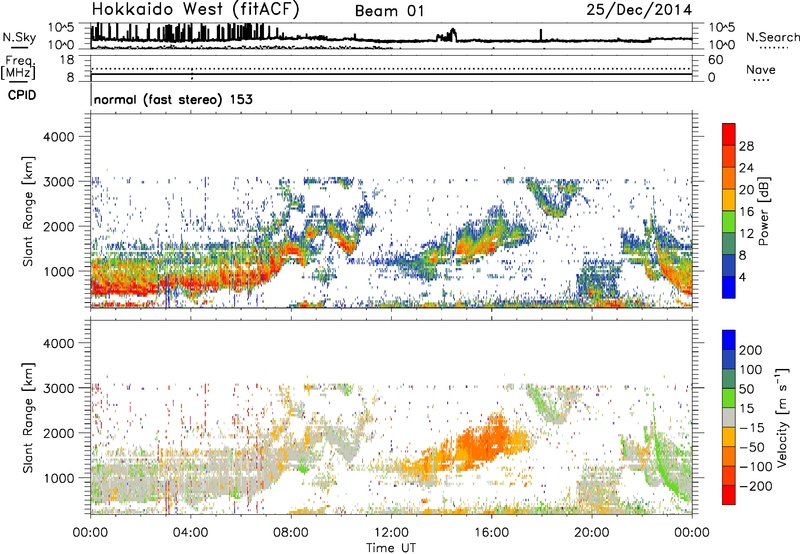Click the '3000' tick on power panel axis

(58, 182)
